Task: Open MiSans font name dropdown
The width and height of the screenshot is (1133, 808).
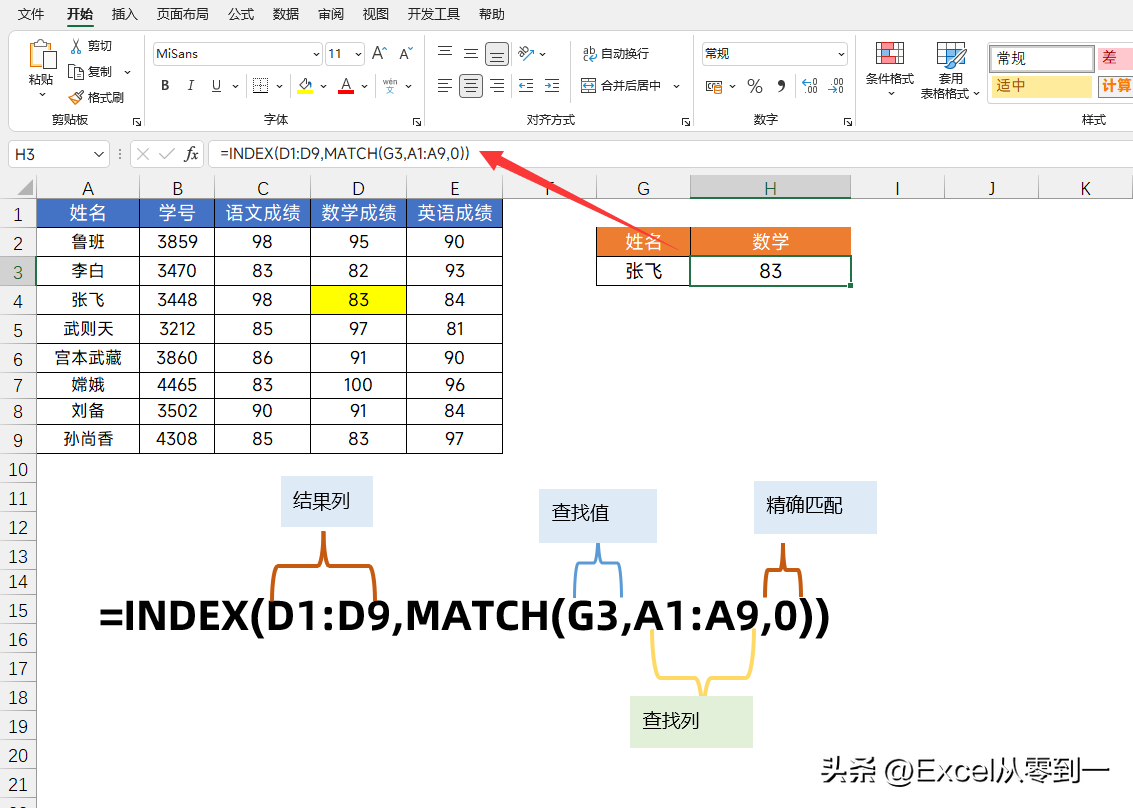Action: click(x=316, y=54)
